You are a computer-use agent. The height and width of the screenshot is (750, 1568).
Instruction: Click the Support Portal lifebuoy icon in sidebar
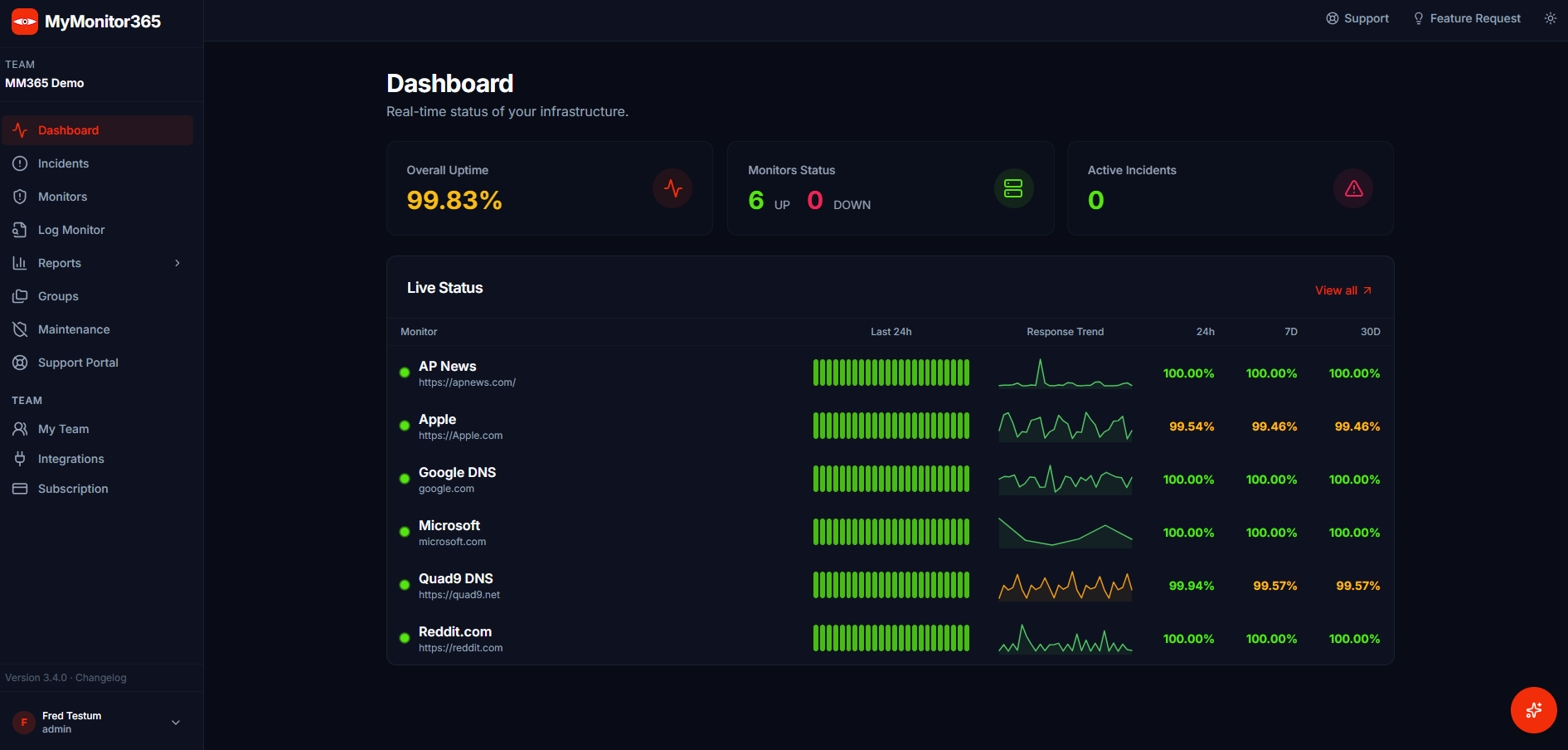[20, 363]
